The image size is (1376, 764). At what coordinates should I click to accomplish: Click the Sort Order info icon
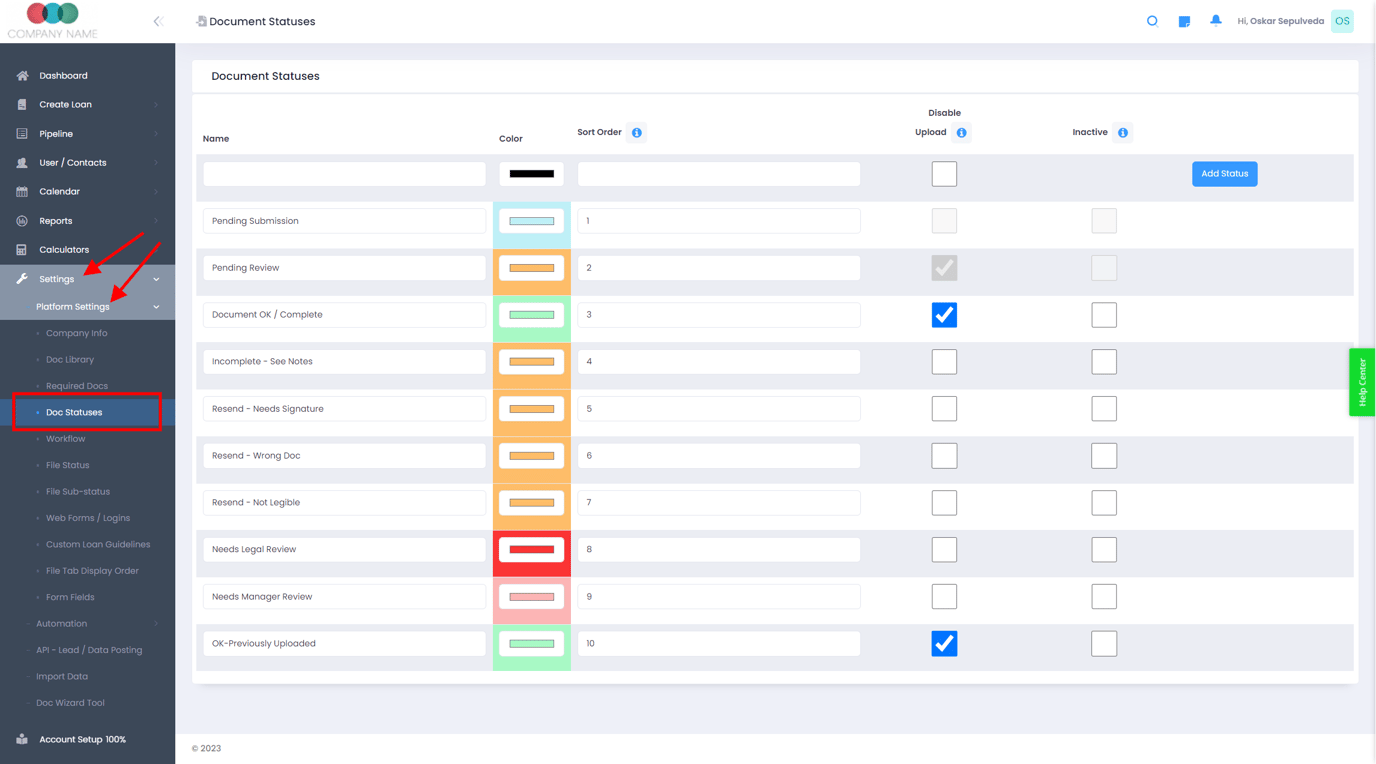click(x=637, y=133)
